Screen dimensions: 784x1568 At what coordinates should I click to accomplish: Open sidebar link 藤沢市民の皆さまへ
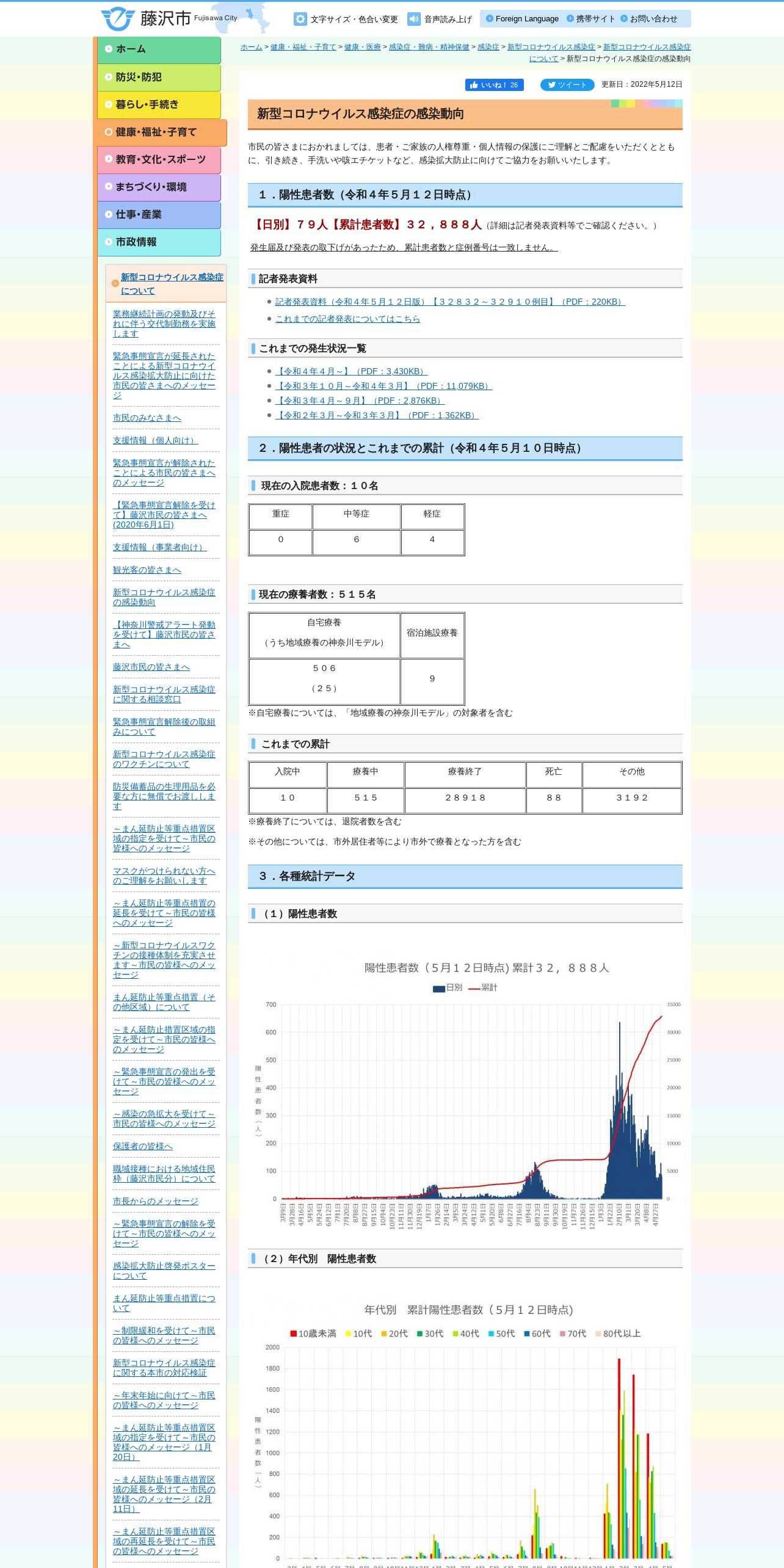tap(151, 667)
